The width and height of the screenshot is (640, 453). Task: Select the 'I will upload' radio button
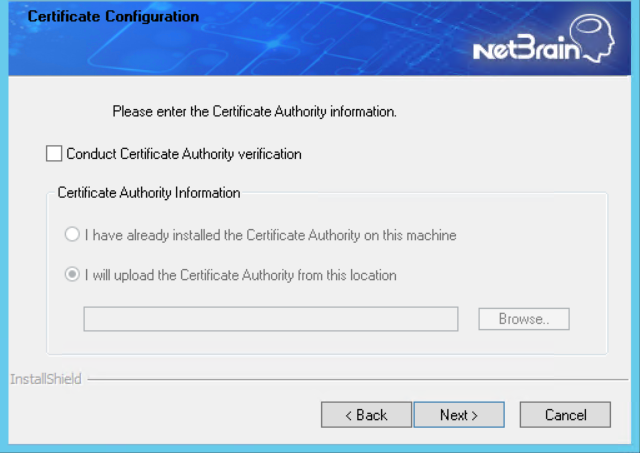click(x=72, y=275)
